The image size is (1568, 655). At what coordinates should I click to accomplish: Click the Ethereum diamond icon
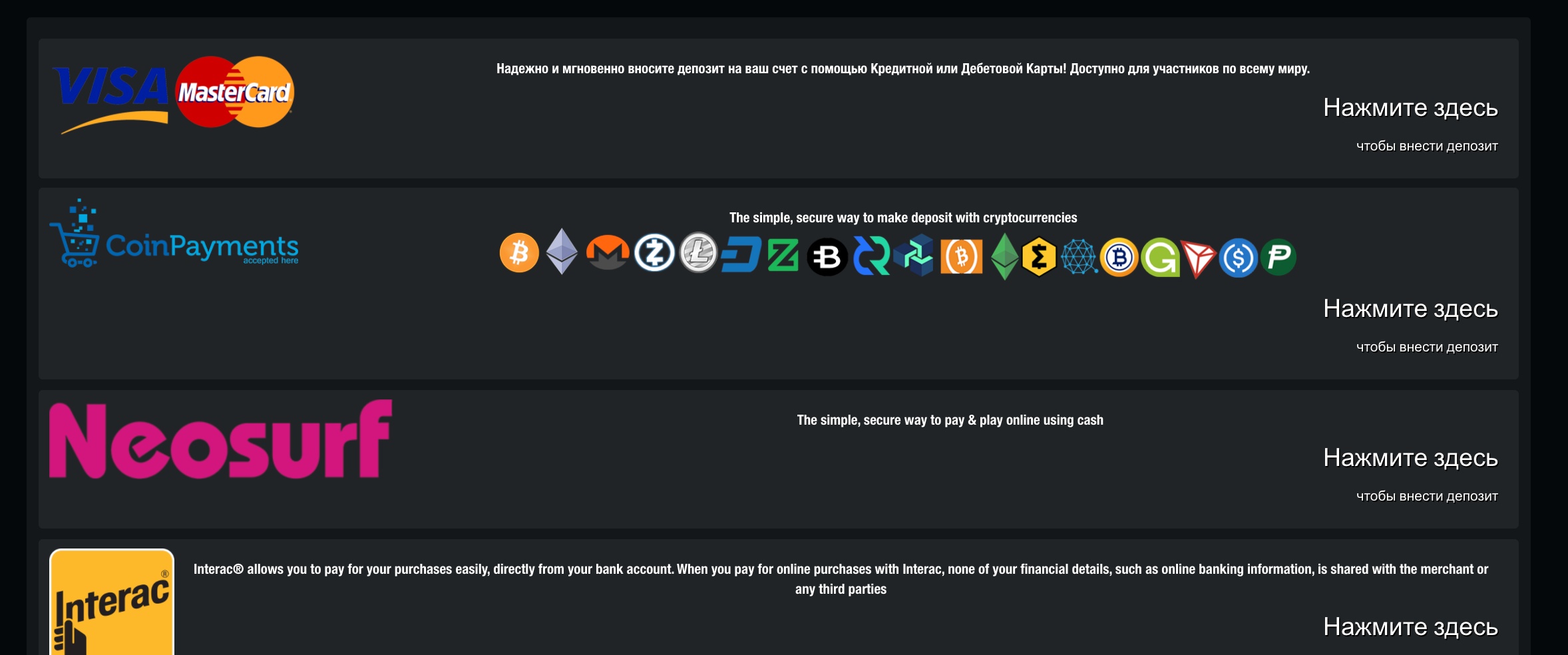pos(562,252)
